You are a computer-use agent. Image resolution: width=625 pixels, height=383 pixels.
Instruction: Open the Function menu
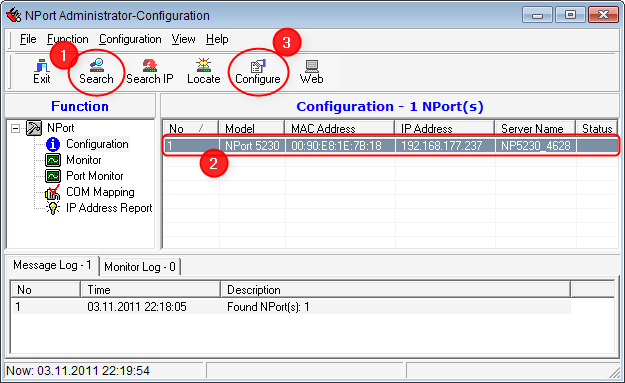(x=67, y=39)
